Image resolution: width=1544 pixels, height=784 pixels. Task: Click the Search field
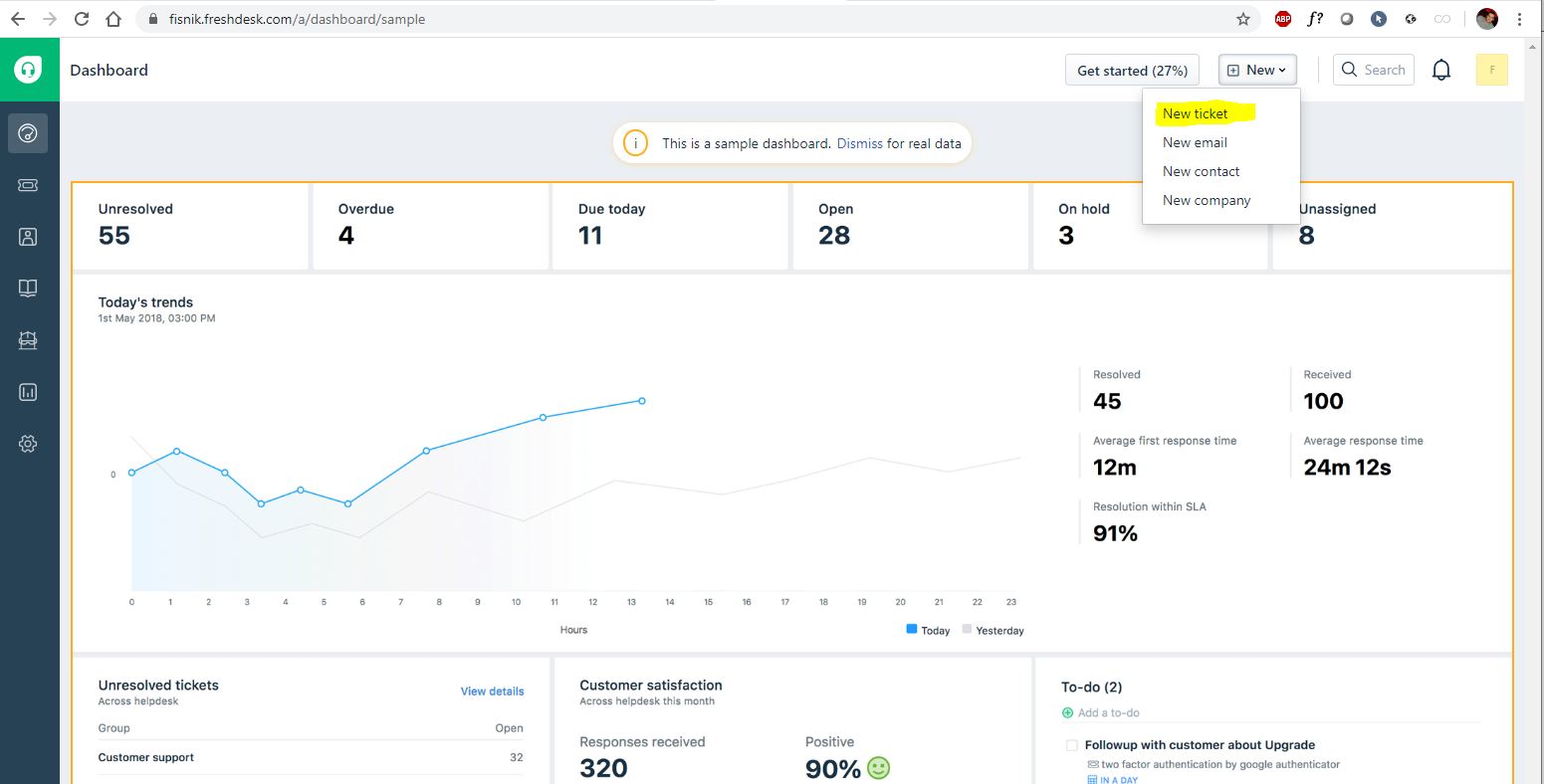point(1374,70)
